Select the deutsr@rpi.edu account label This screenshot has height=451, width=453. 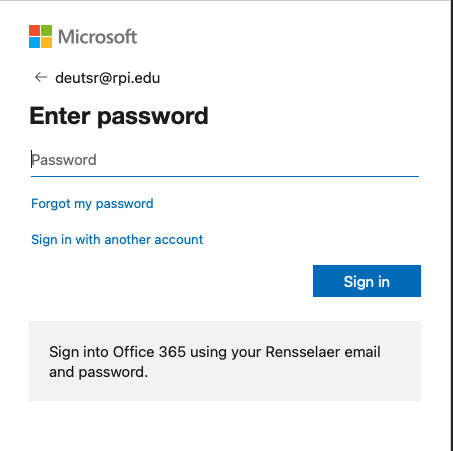click(107, 78)
